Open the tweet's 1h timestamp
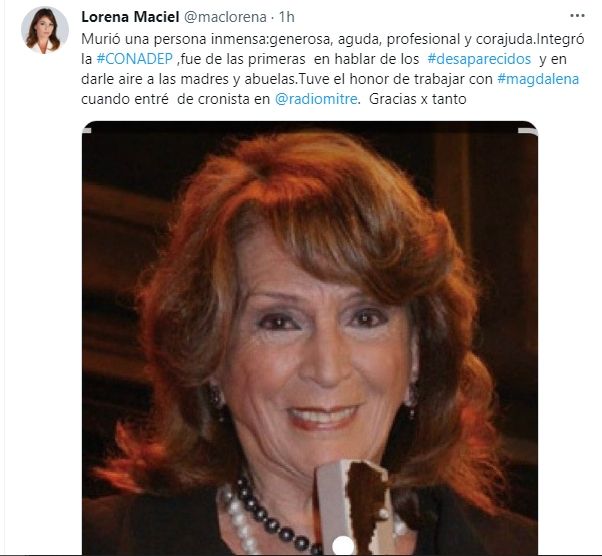Image resolution: width=602 pixels, height=556 pixels. (286, 17)
